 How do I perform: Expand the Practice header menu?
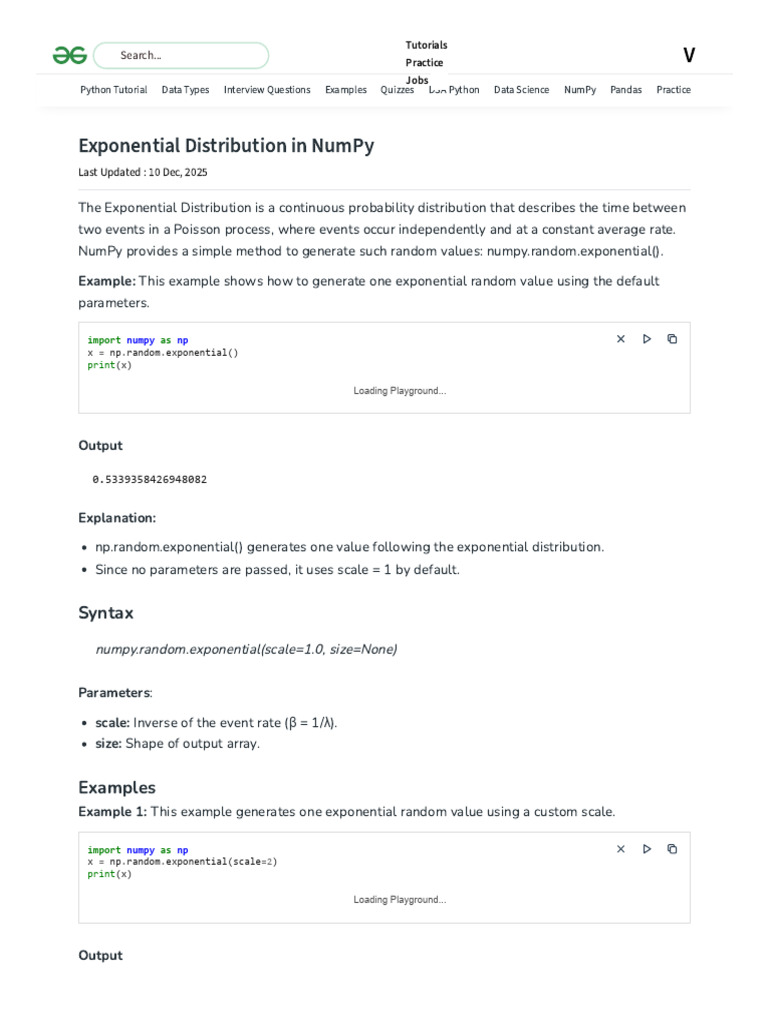[x=424, y=63]
